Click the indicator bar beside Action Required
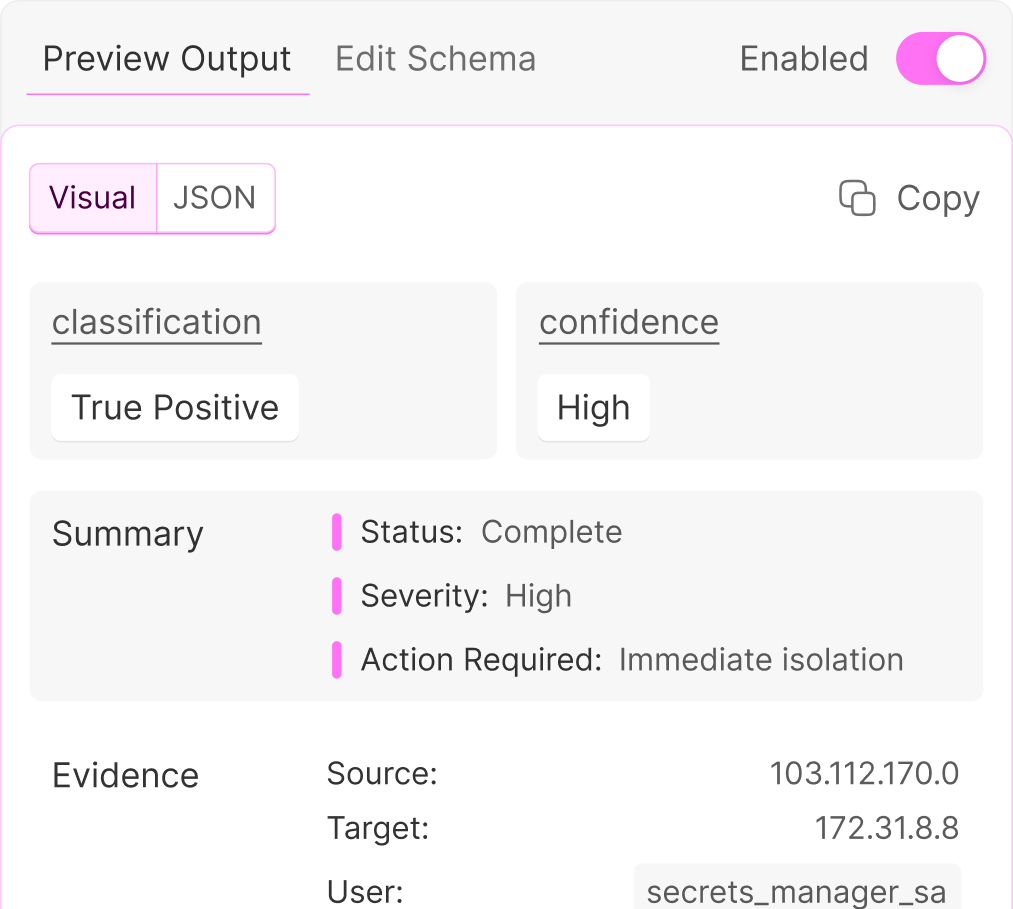This screenshot has height=909, width=1013. (337, 660)
